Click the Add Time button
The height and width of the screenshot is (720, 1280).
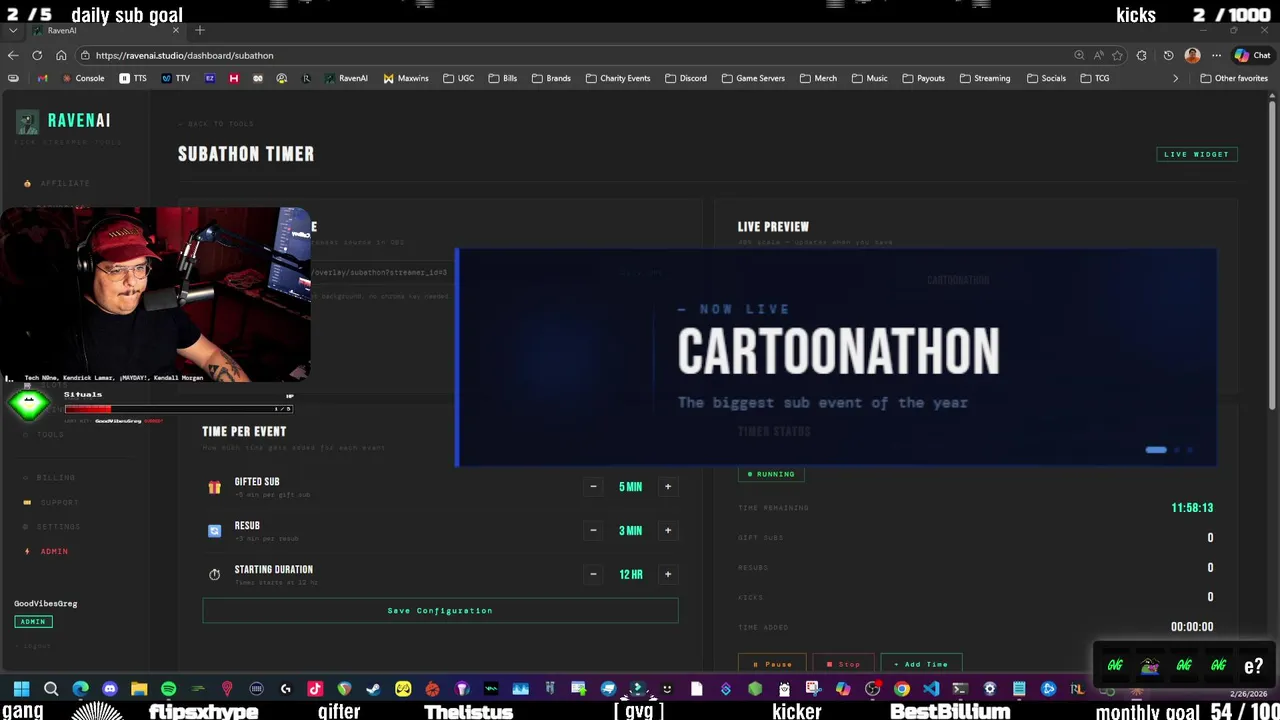(921, 663)
